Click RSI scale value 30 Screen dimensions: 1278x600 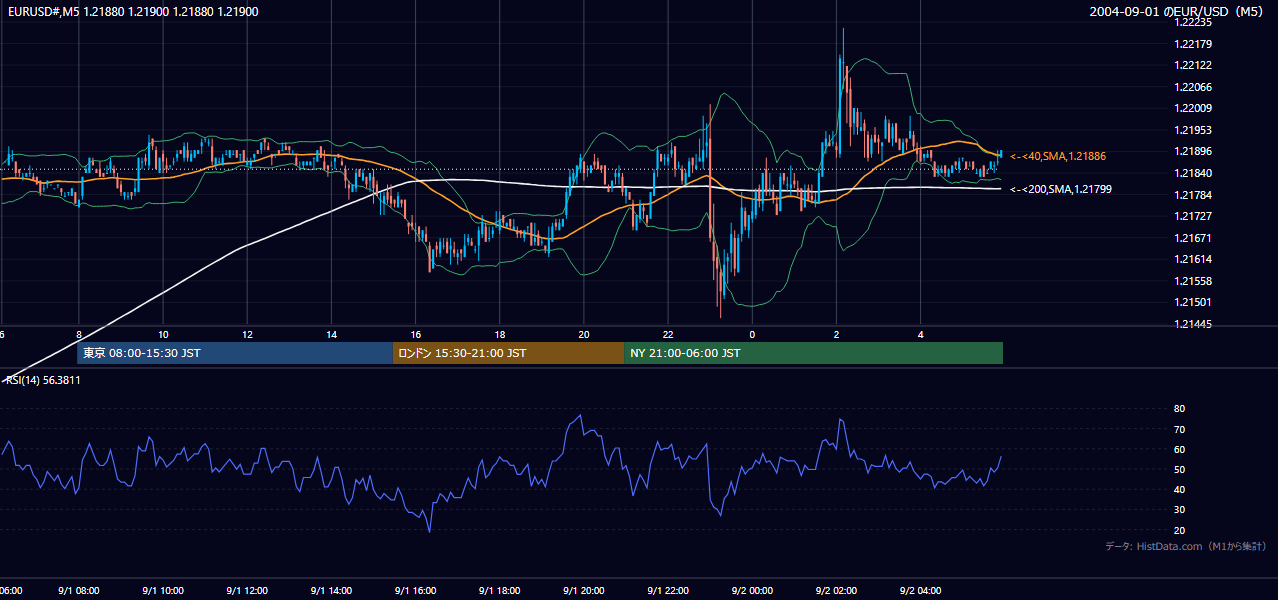coord(1180,510)
